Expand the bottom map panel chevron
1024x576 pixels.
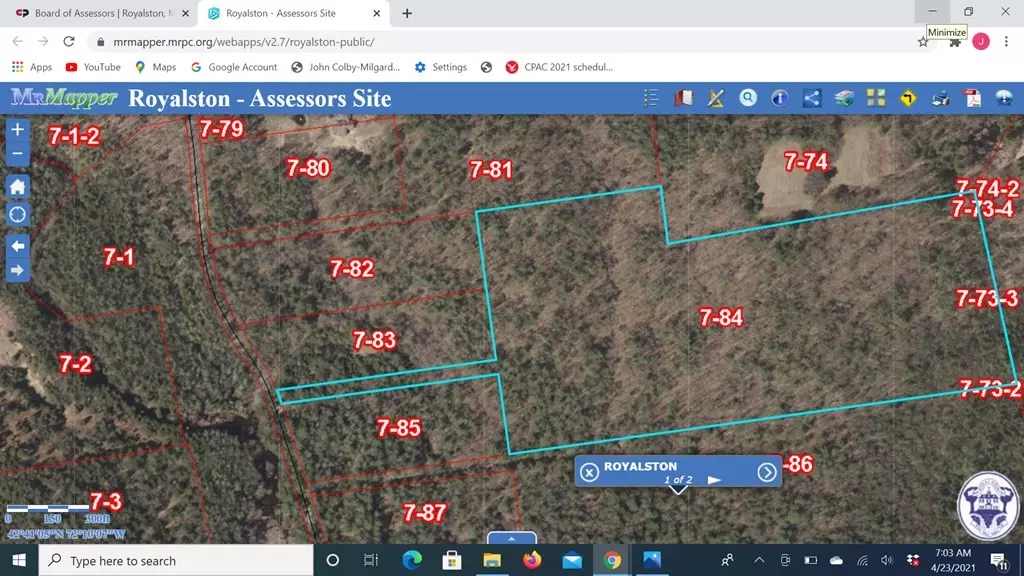(512, 538)
